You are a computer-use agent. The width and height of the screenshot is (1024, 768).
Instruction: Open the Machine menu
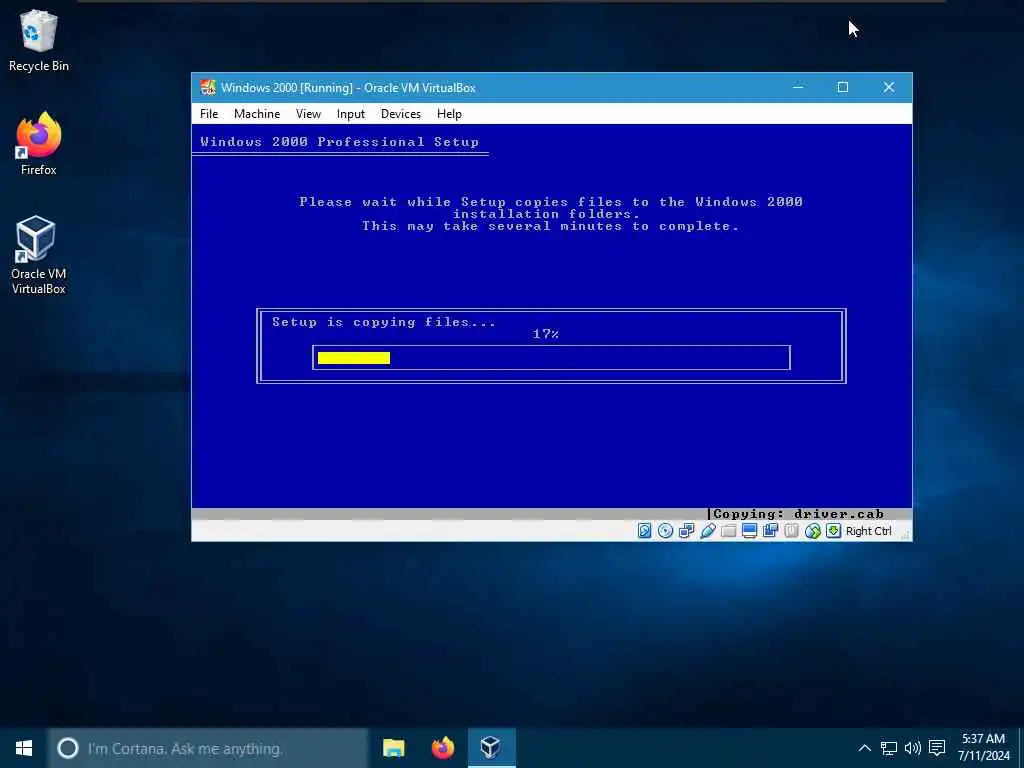point(257,114)
